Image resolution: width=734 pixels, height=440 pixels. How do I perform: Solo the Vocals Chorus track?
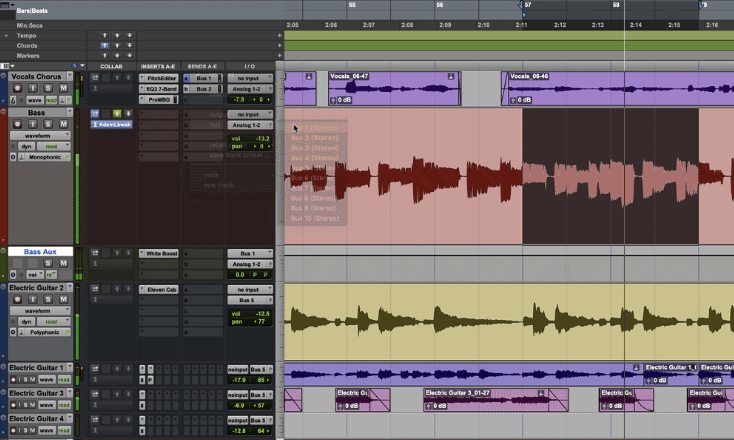[48, 88]
